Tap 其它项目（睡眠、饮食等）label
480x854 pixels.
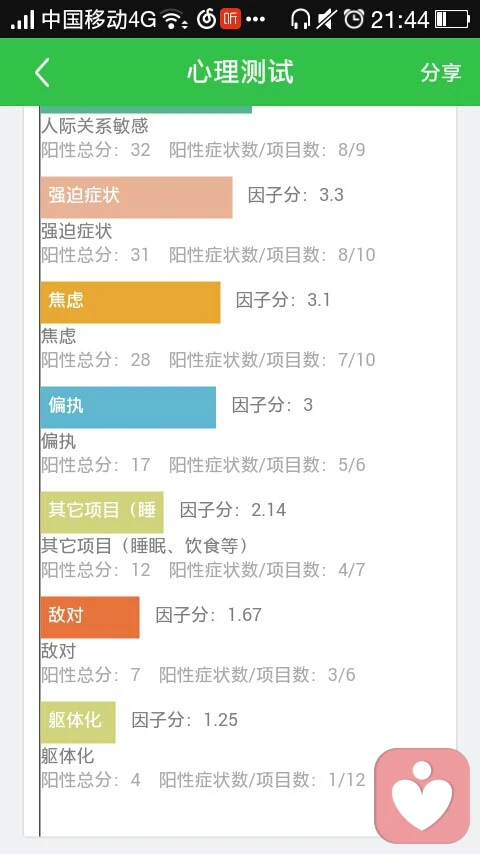click(x=145, y=546)
